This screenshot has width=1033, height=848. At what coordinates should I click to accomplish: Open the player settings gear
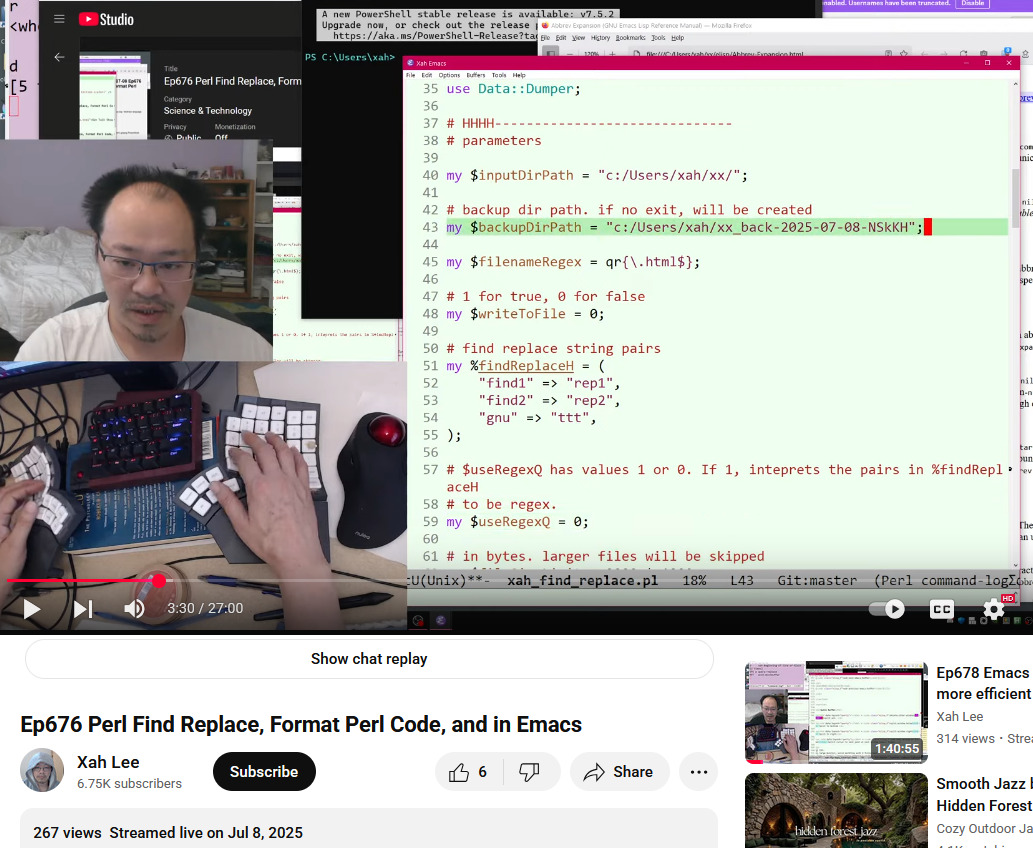coord(994,609)
